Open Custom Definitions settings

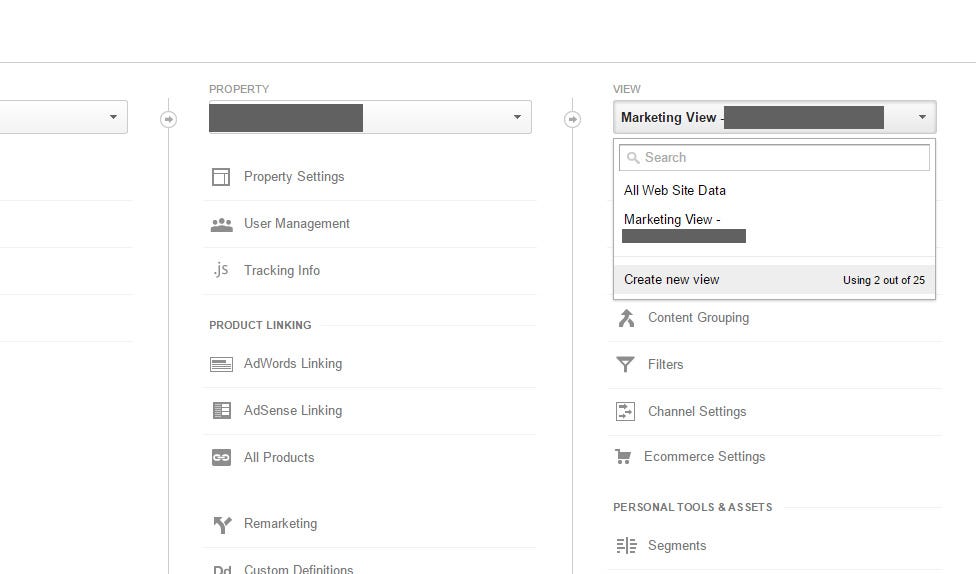coord(298,569)
